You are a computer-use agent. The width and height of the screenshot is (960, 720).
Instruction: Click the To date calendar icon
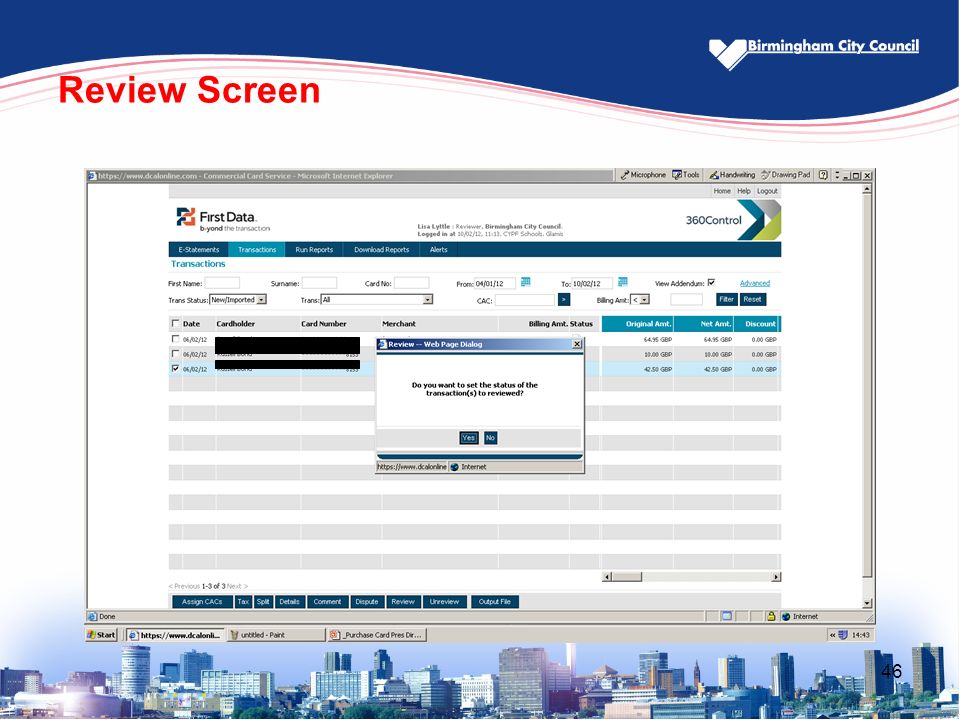pos(623,282)
